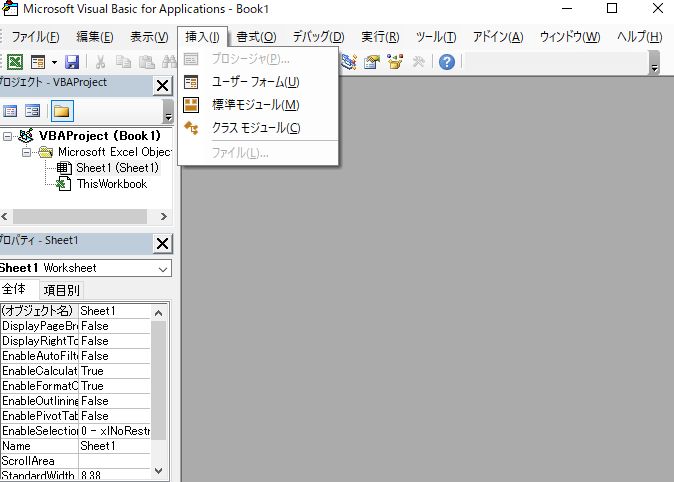The width and height of the screenshot is (674, 482).
Task: Click the empty ScrollArea value field
Action: pyautogui.click(x=114, y=461)
